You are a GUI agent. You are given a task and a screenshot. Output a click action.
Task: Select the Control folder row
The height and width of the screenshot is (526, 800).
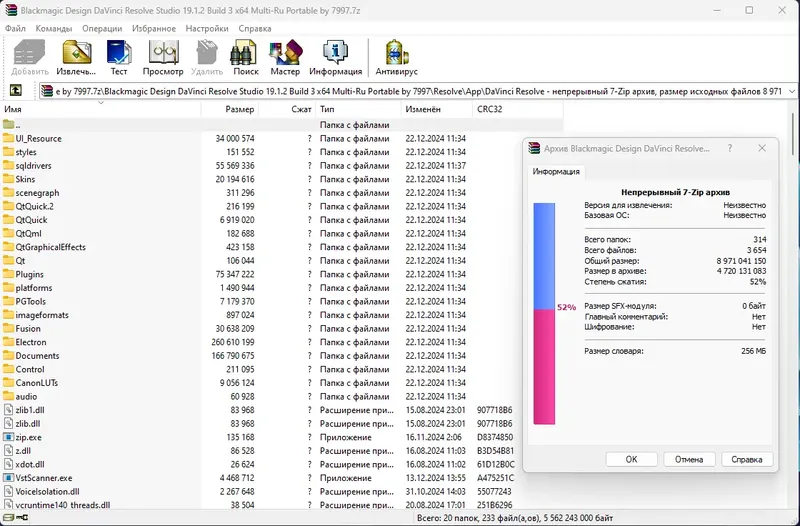click(x=282, y=369)
